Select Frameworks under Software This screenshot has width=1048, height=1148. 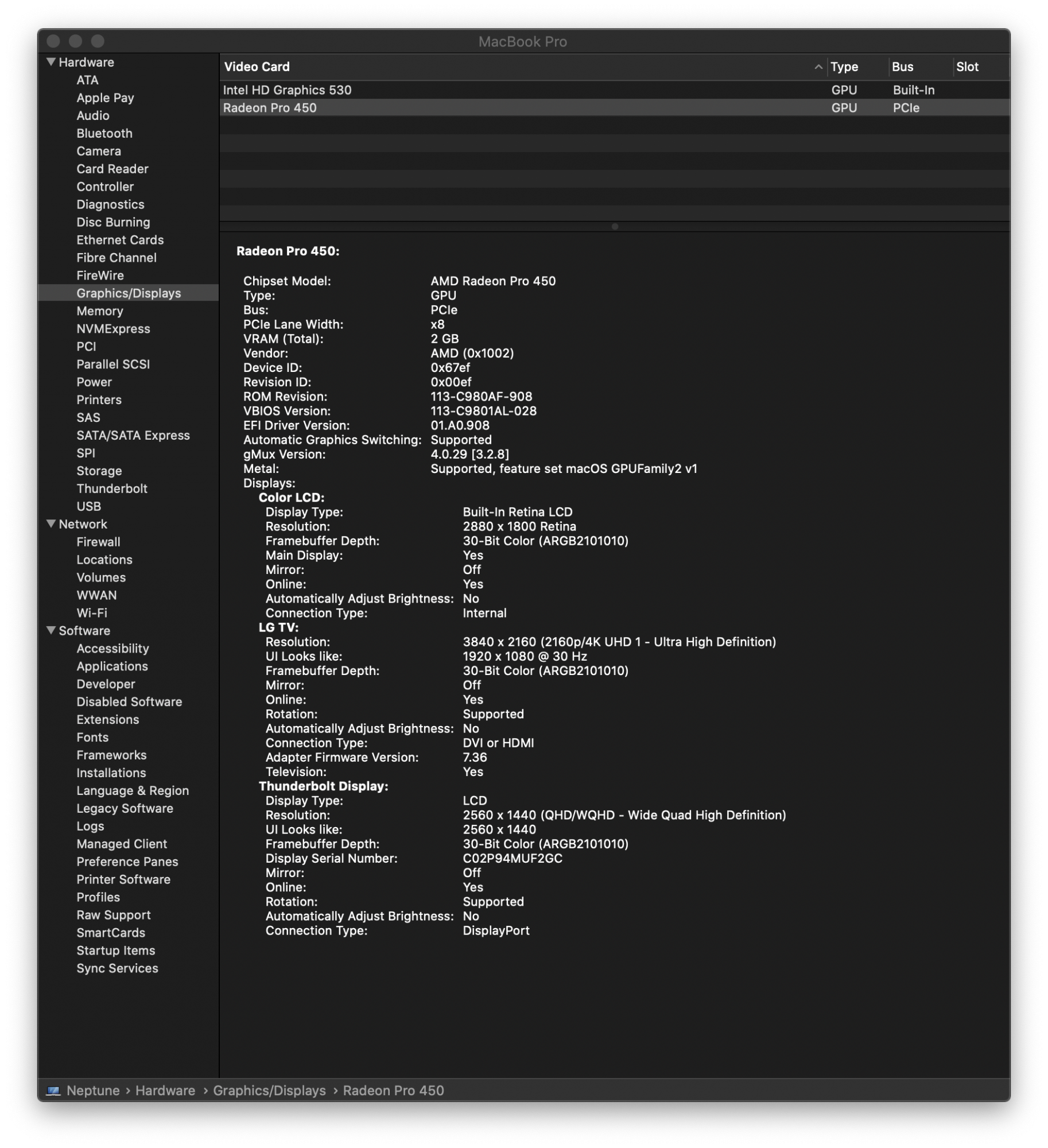click(x=111, y=755)
